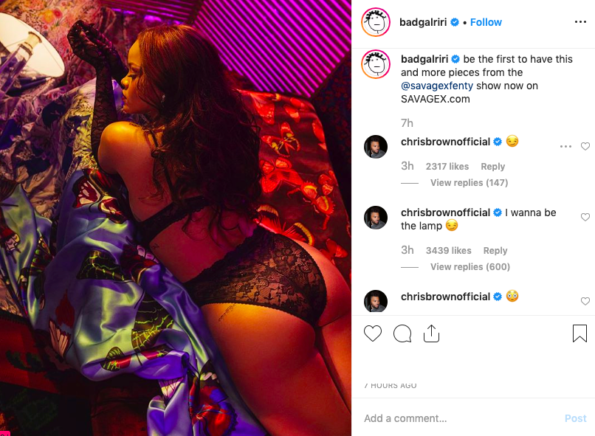Like the third chrisbrownofficial flushed emoji comment

click(585, 301)
